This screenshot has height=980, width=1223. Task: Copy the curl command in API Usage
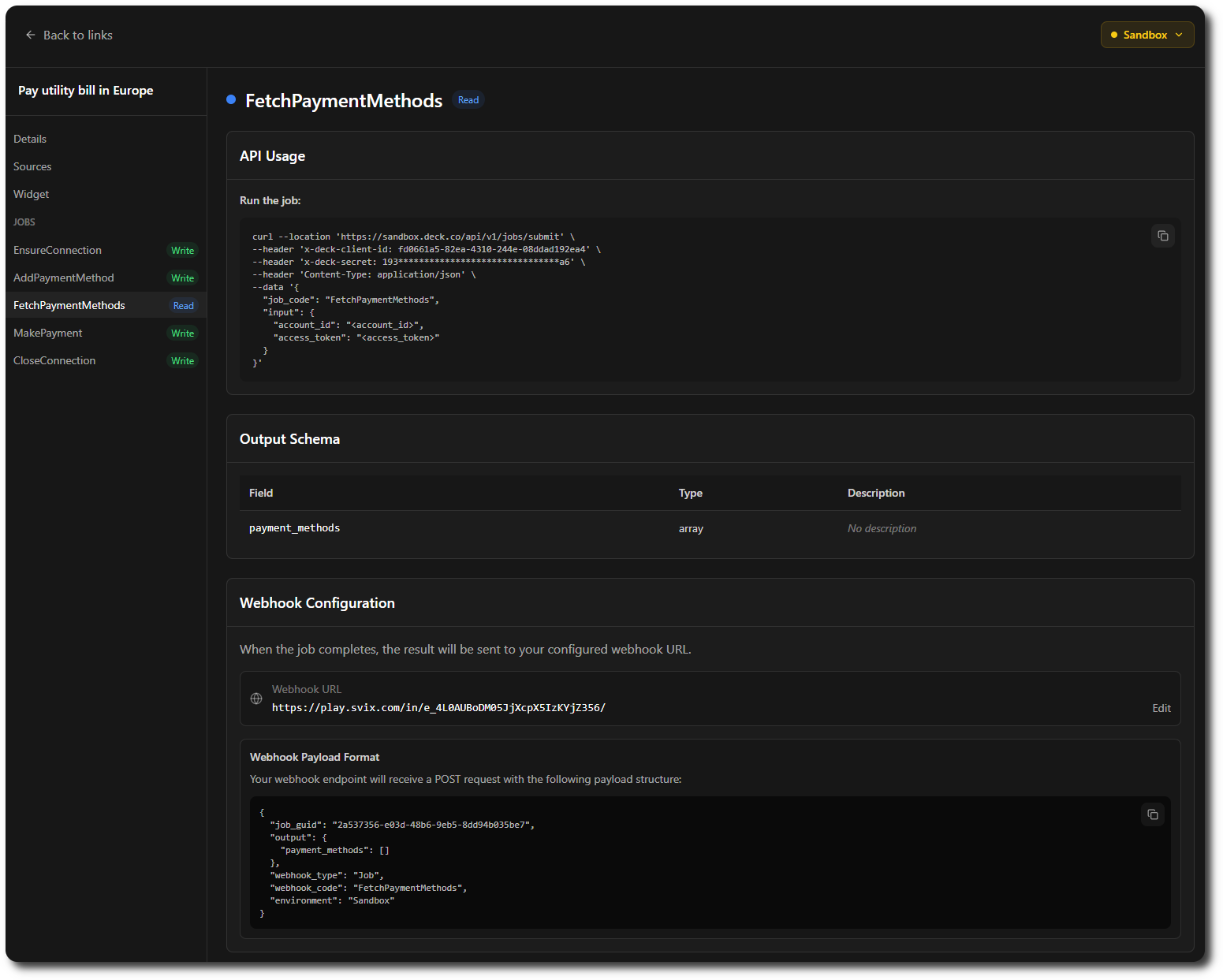(x=1162, y=236)
